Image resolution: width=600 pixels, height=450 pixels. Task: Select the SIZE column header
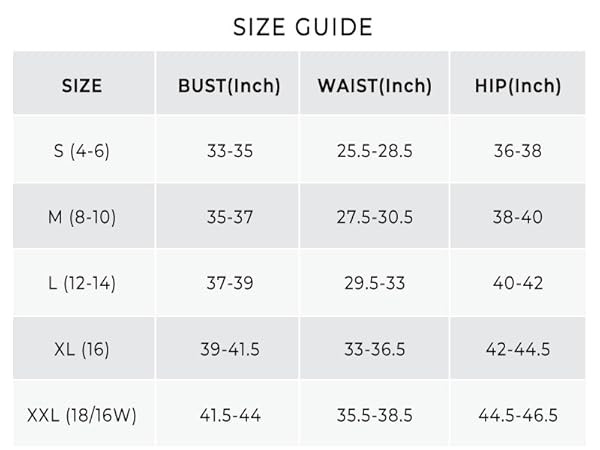82,85
